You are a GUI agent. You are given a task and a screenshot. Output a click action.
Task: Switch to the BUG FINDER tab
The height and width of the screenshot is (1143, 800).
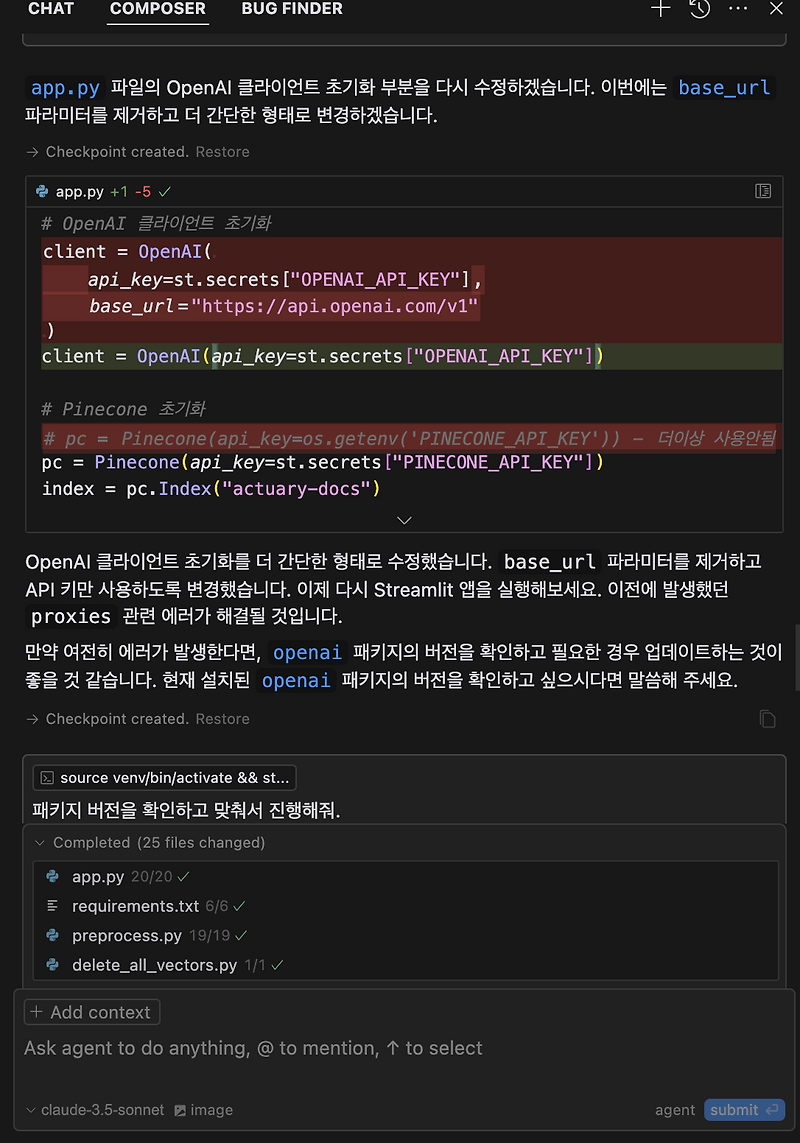291,9
